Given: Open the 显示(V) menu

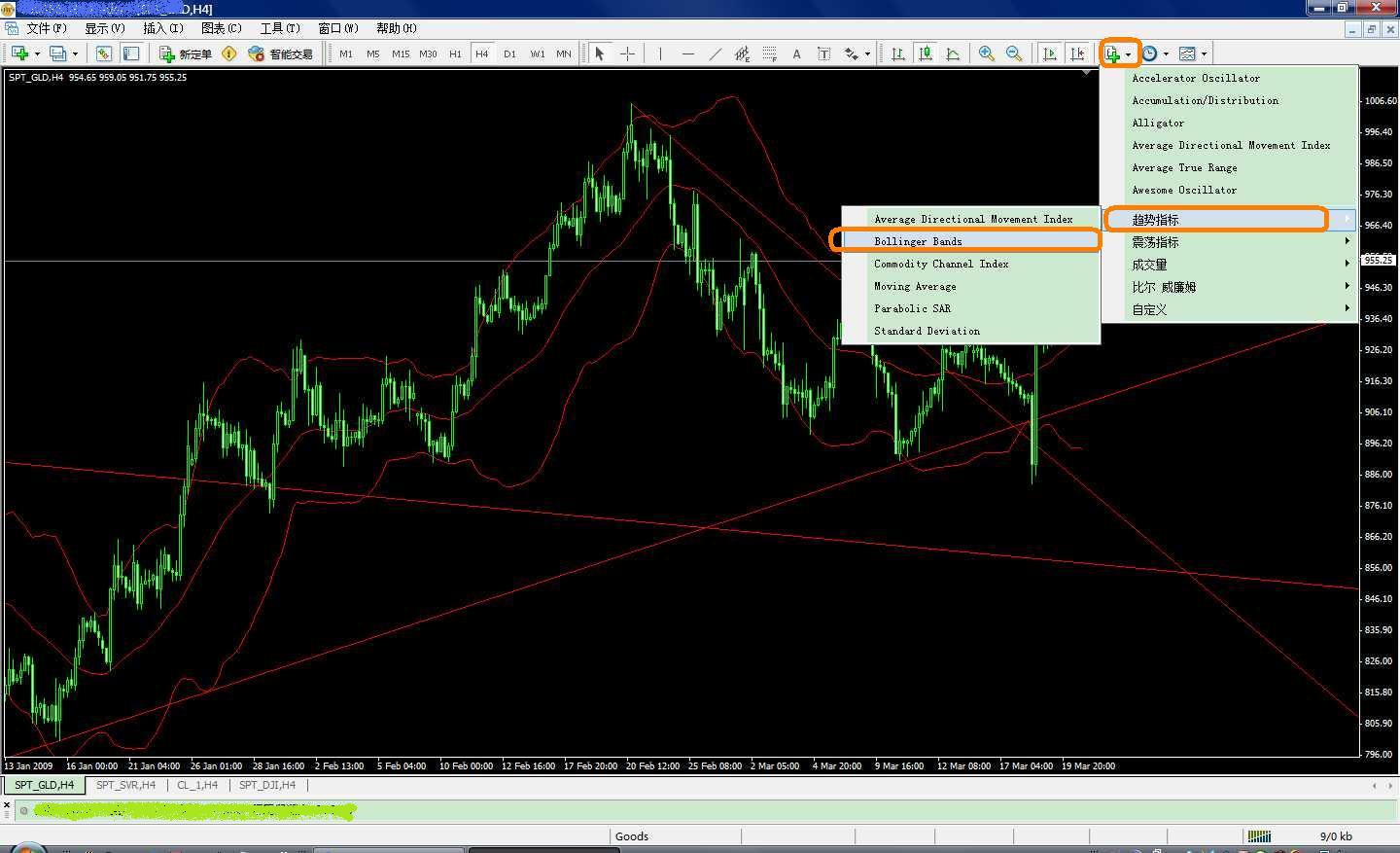Looking at the screenshot, I should [105, 28].
